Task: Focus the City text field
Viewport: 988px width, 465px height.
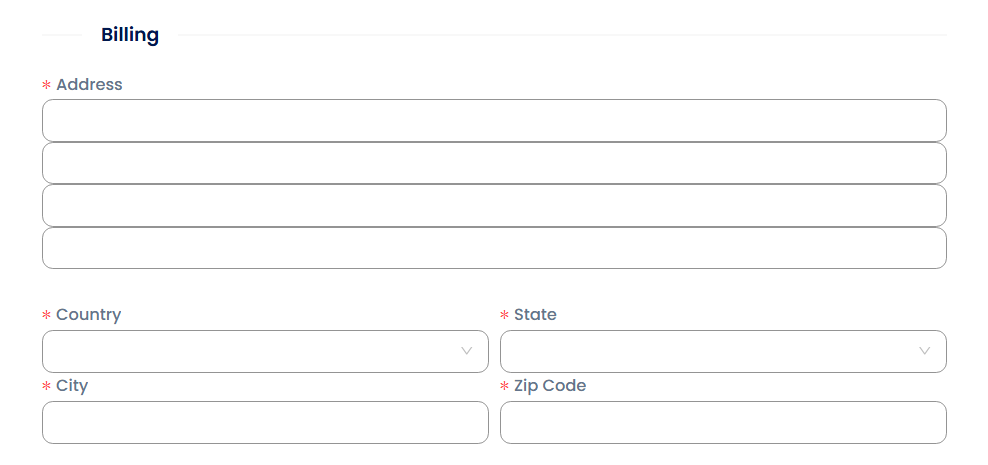Action: click(x=265, y=422)
